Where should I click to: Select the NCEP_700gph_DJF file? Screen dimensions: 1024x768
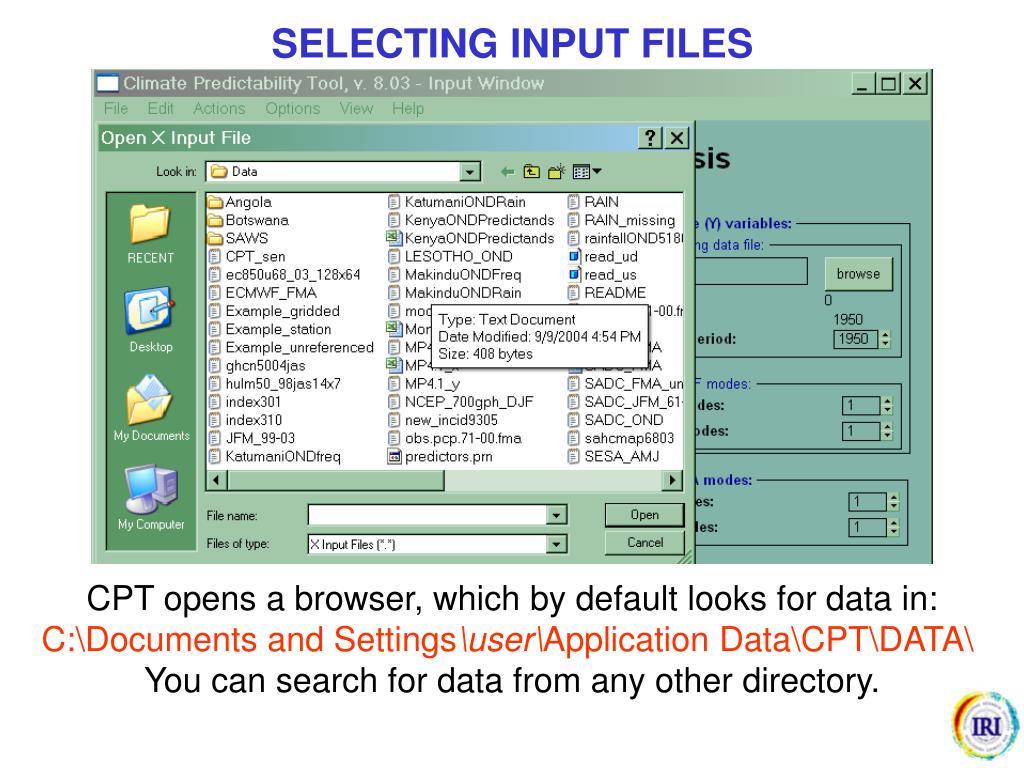tap(460, 402)
